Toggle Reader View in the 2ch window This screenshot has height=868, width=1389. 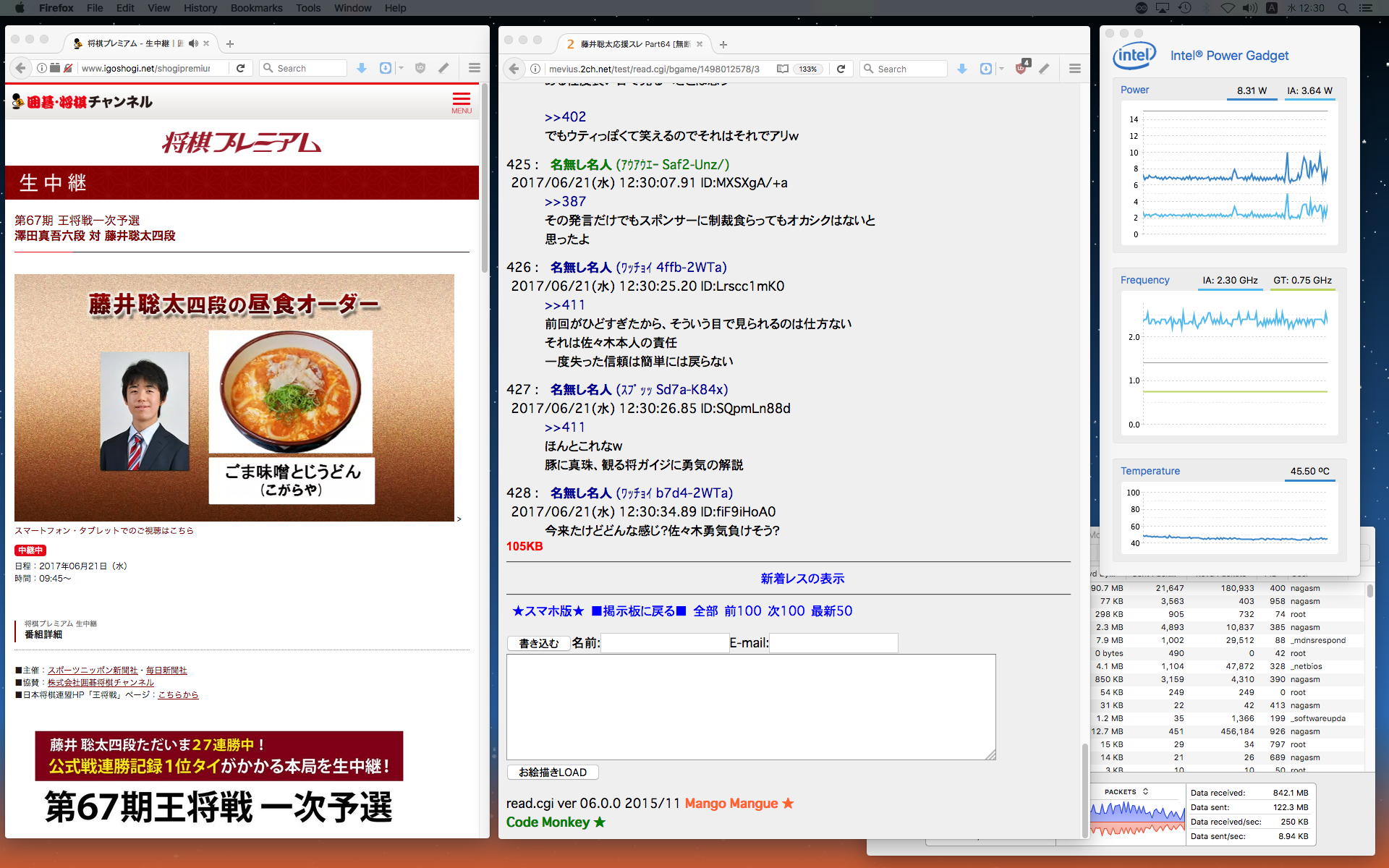[x=782, y=69]
